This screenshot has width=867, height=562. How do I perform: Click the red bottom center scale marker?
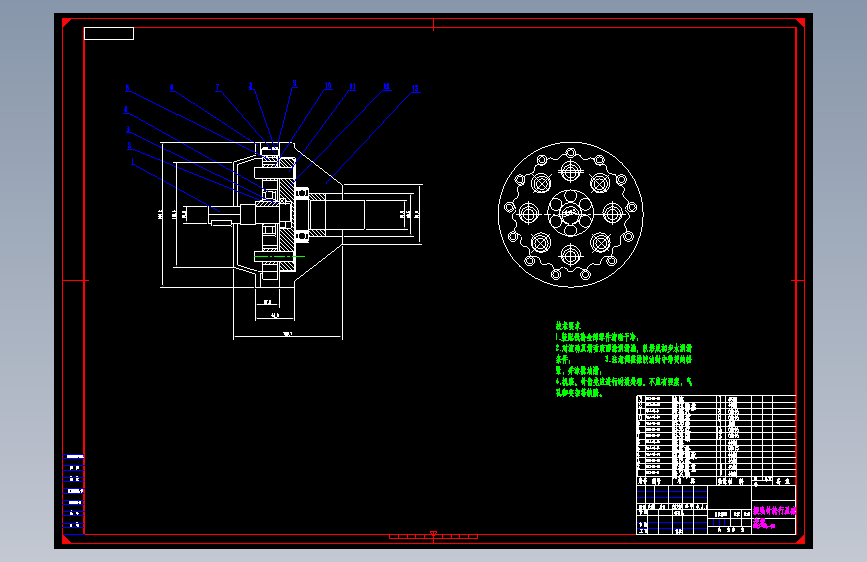coord(434,535)
